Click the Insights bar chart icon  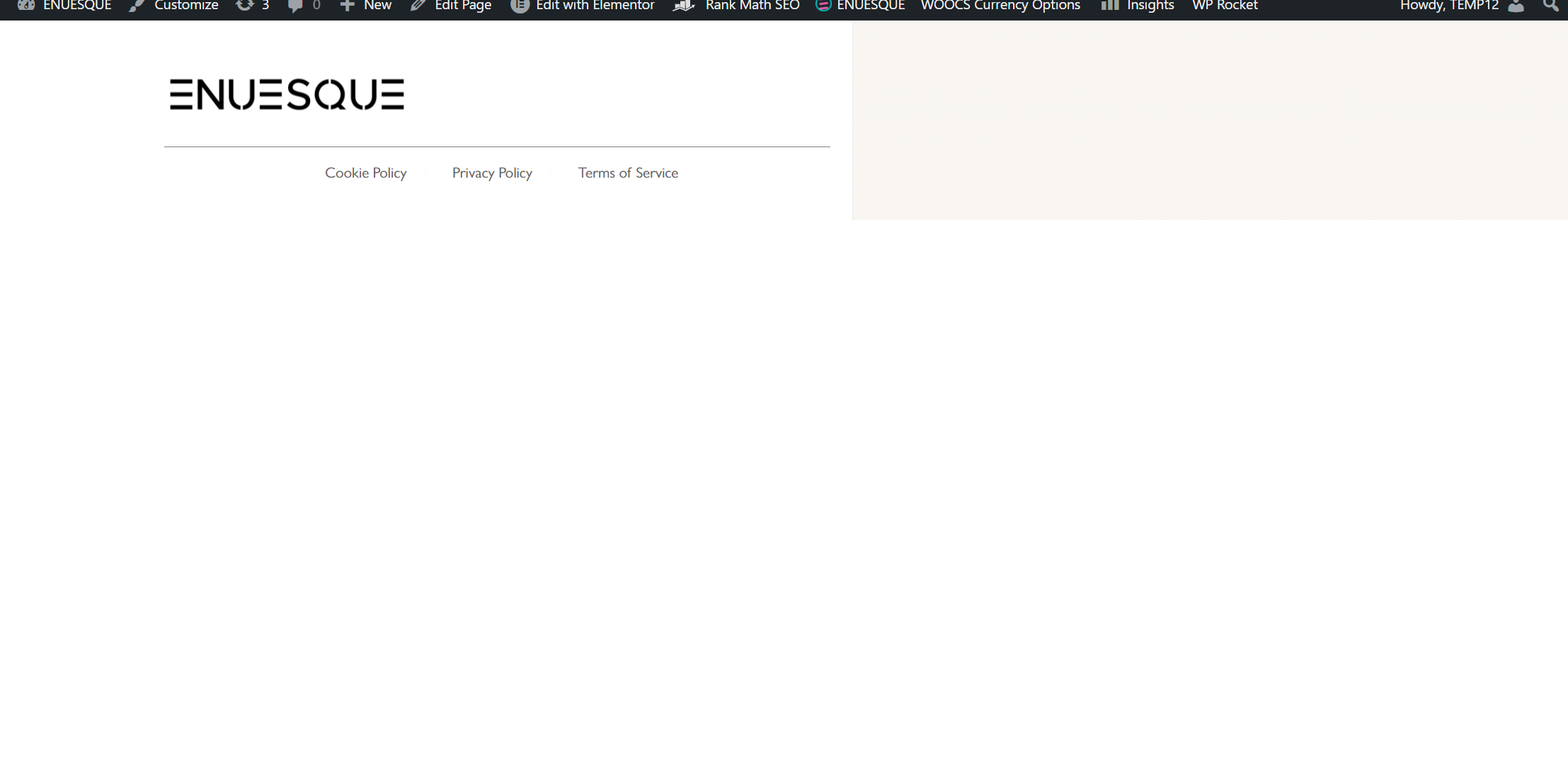tap(1110, 6)
